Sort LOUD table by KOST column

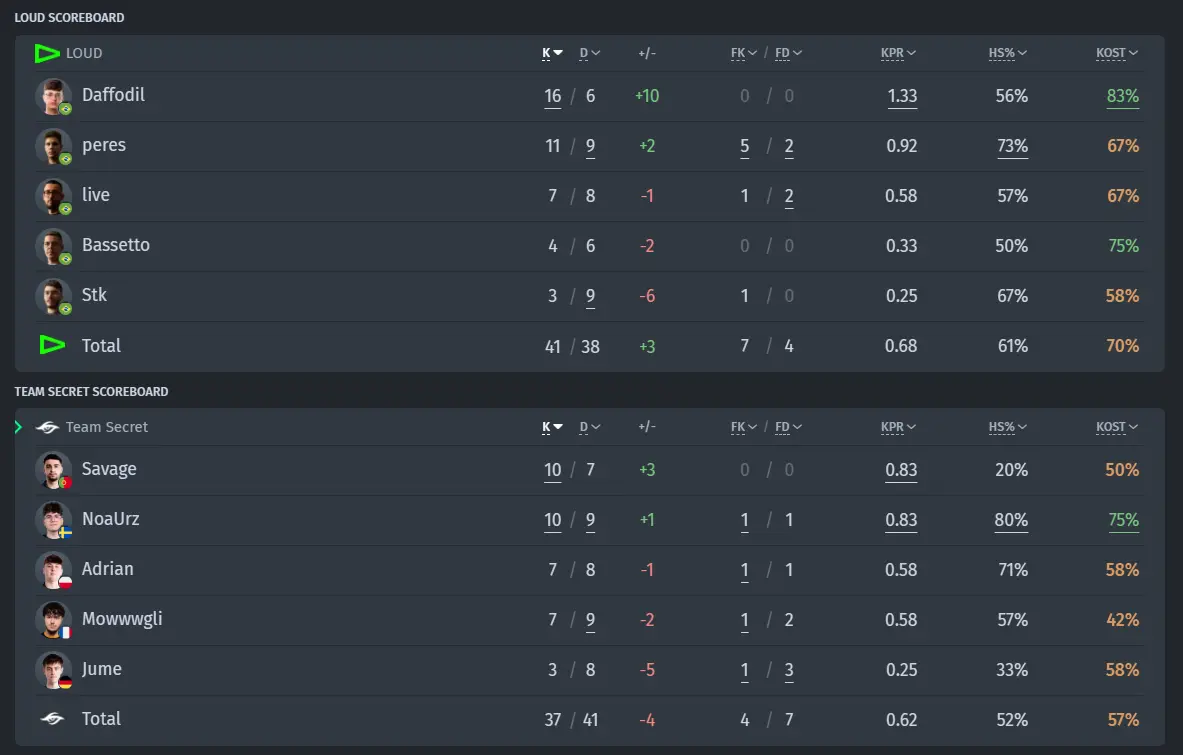point(1117,54)
